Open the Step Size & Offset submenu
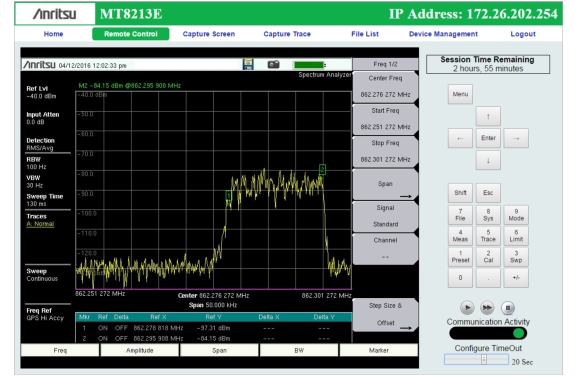 [x=385, y=314]
